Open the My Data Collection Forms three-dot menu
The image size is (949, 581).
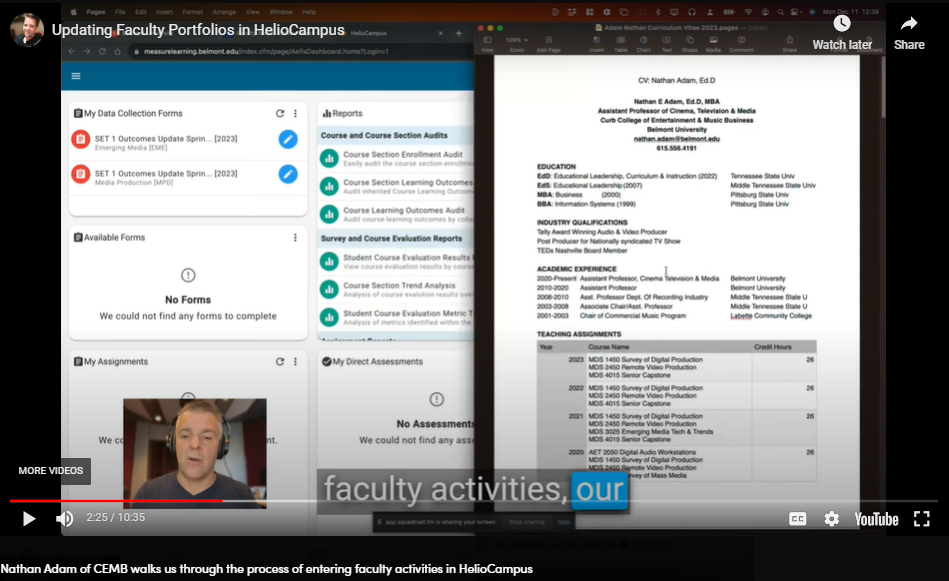click(x=295, y=113)
